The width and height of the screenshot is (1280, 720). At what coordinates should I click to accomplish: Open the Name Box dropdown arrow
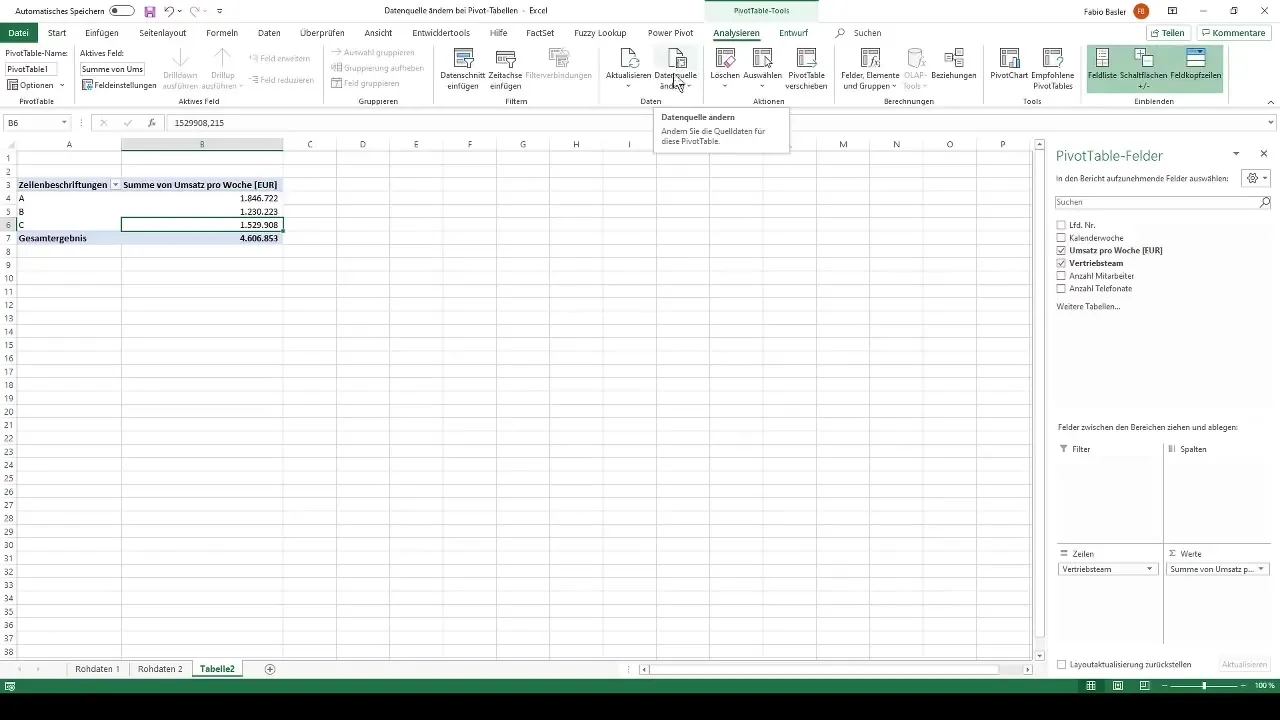tap(64, 123)
